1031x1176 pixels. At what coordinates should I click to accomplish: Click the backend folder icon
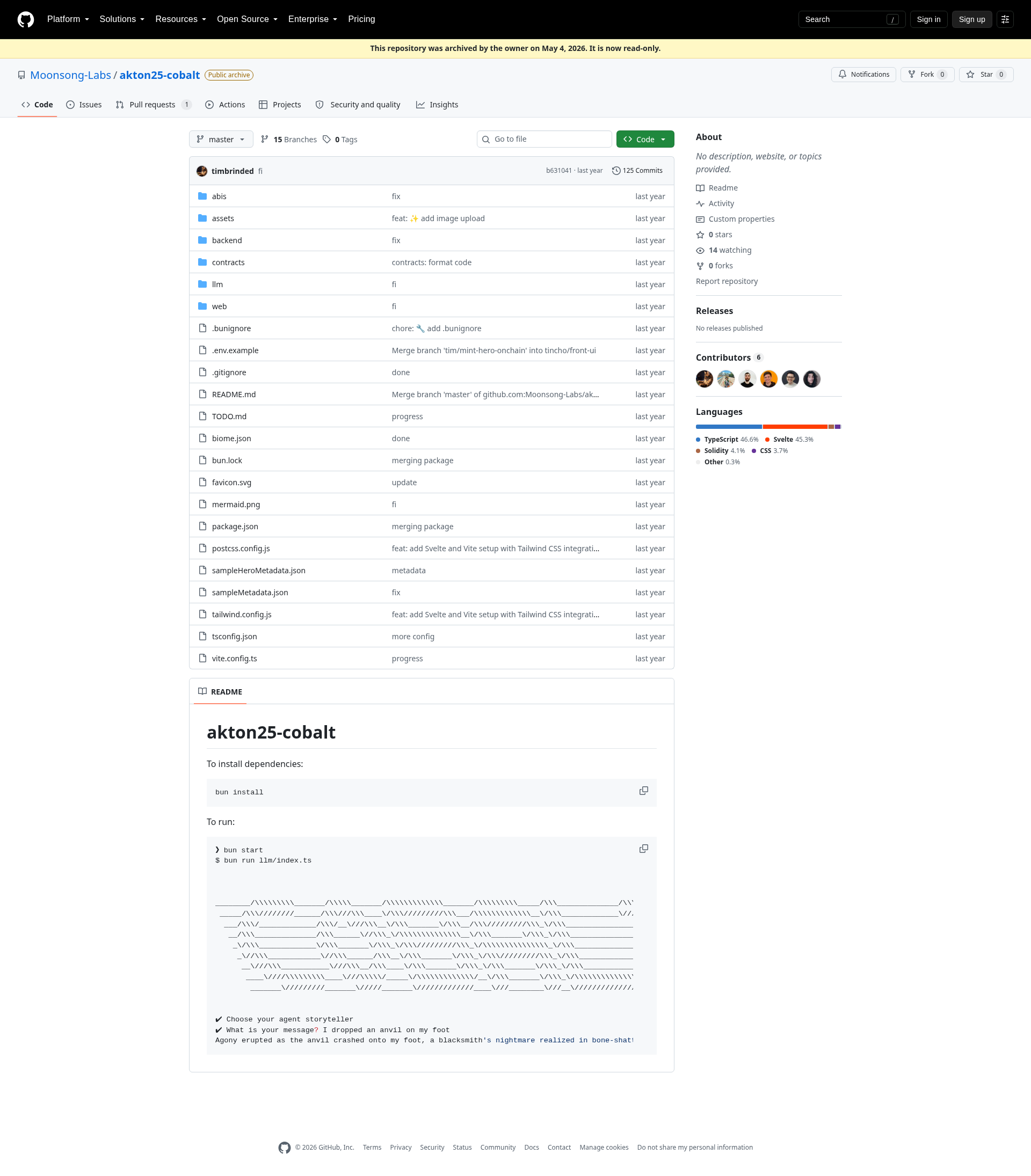coord(202,240)
